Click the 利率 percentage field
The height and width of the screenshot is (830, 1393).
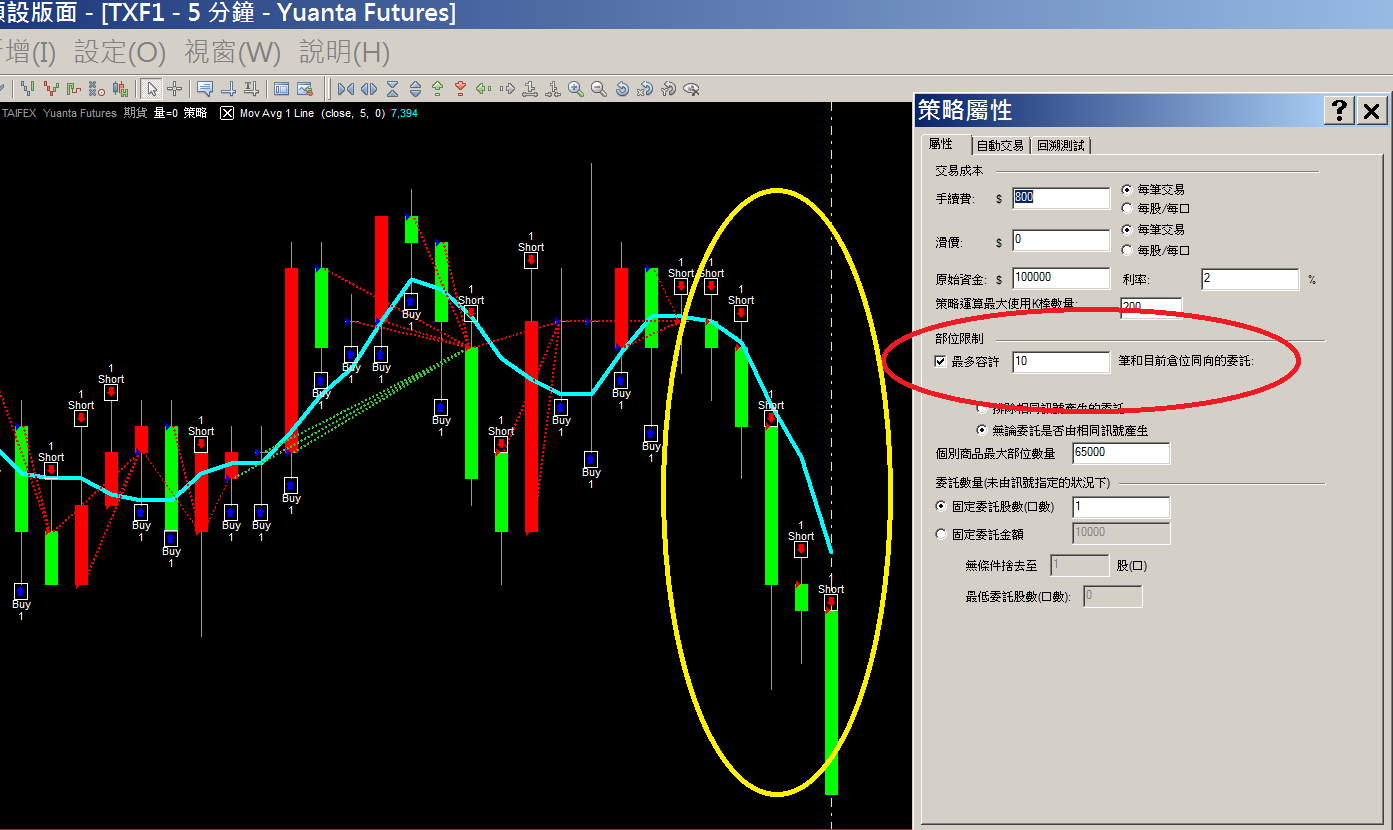click(1250, 279)
